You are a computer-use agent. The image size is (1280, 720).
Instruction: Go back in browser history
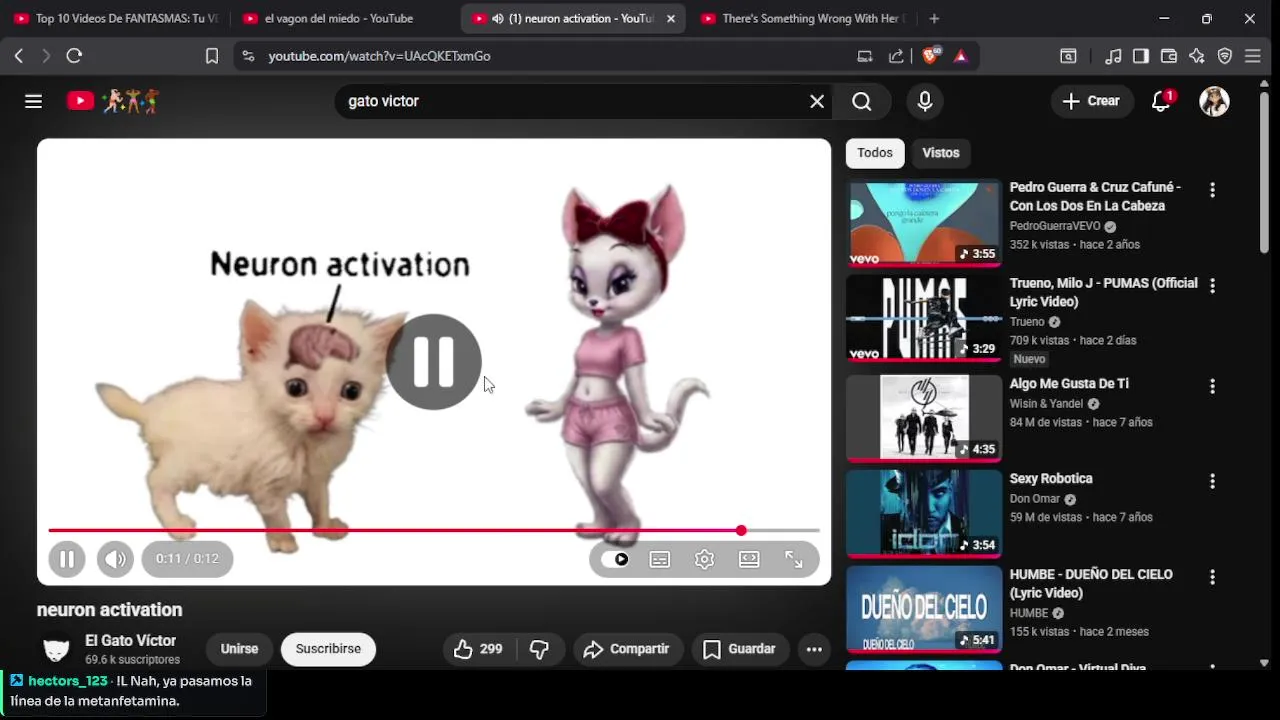(19, 56)
